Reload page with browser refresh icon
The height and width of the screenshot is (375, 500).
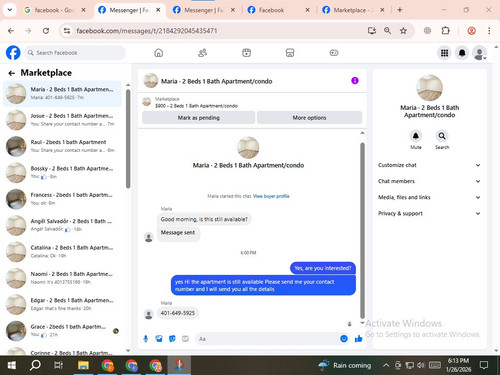(x=46, y=31)
